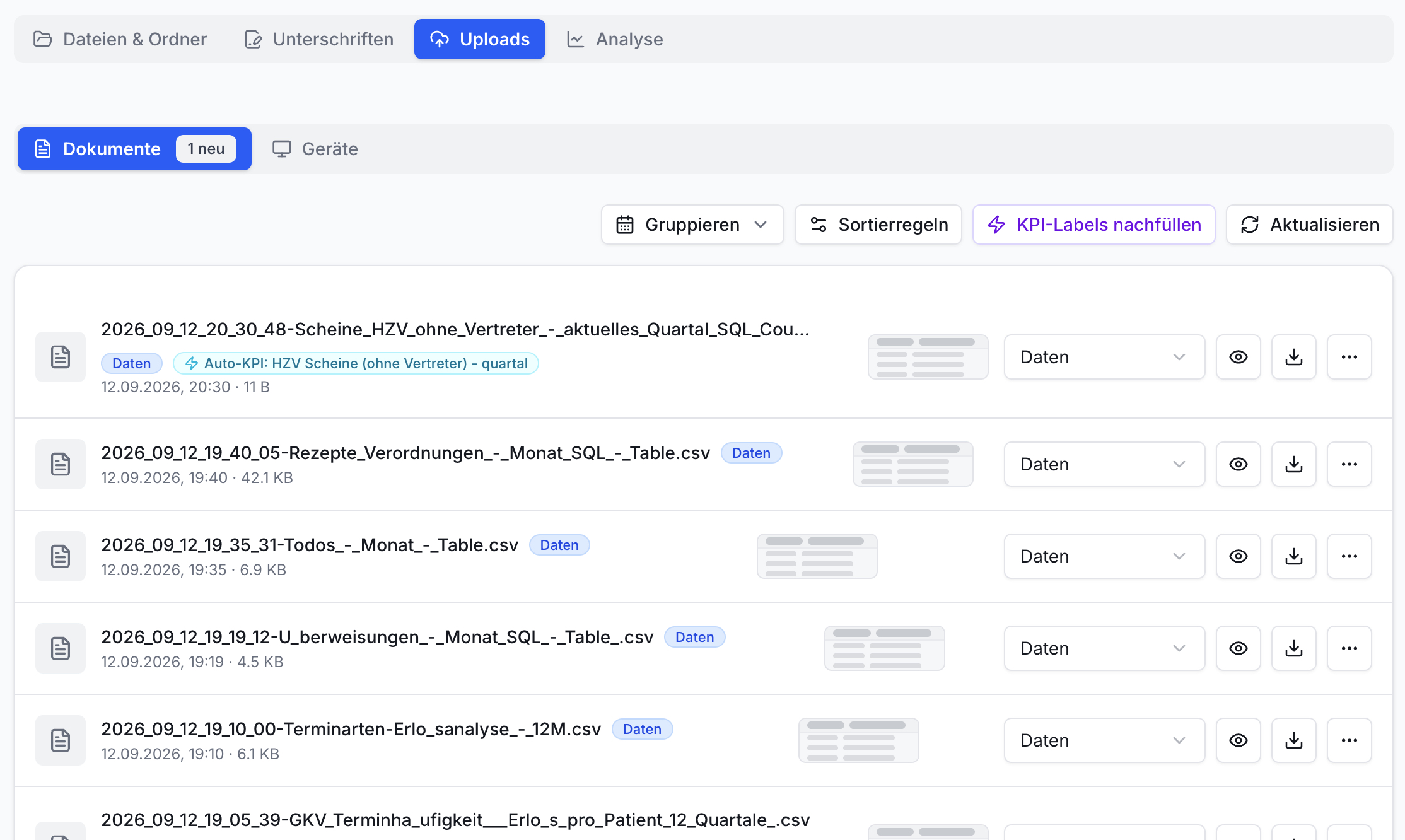This screenshot has height=840, width=1405.
Task: Click table preview thumbnail of Scheine_HZV file
Action: 928,357
